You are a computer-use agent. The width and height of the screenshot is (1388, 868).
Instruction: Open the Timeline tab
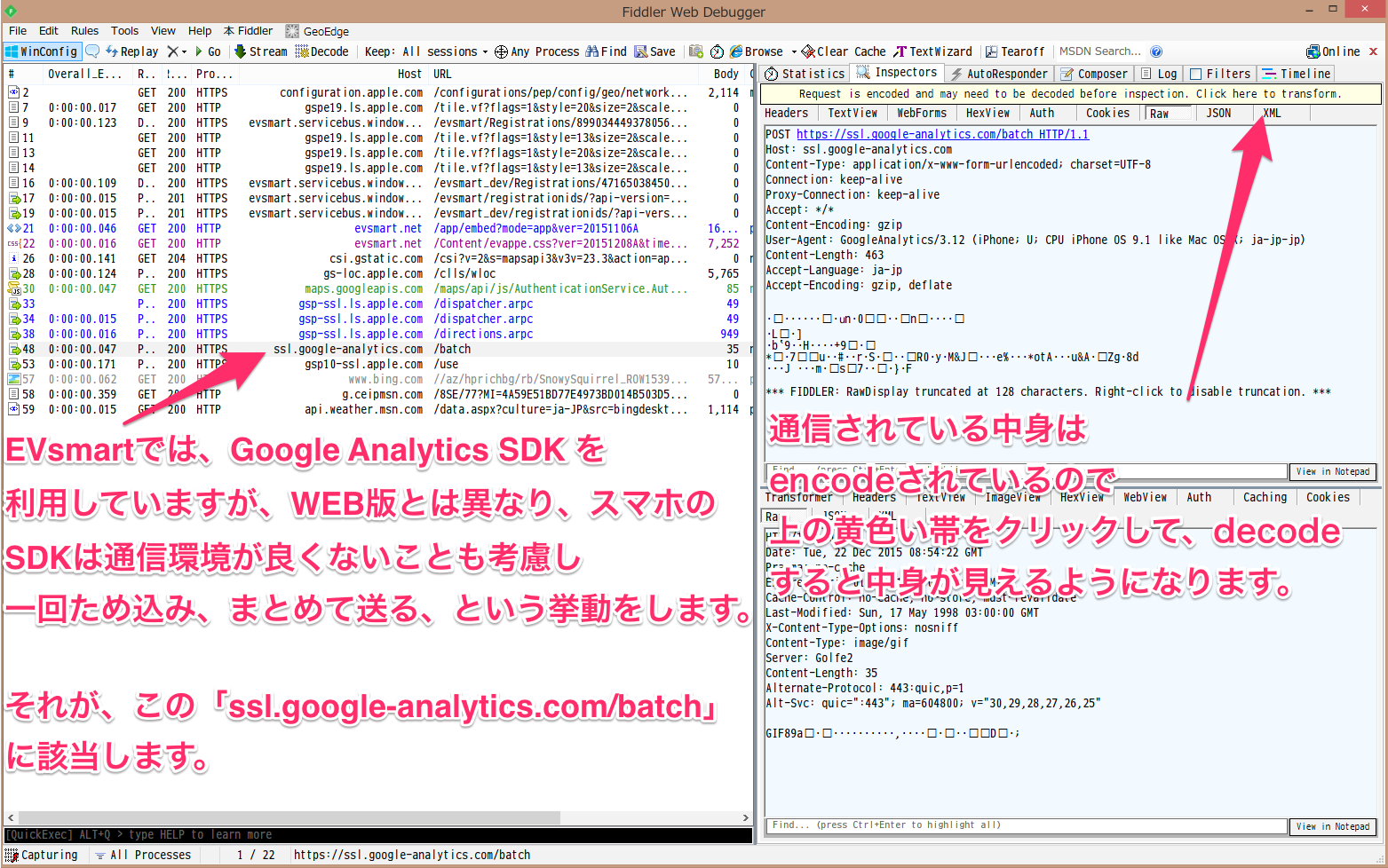click(1296, 74)
